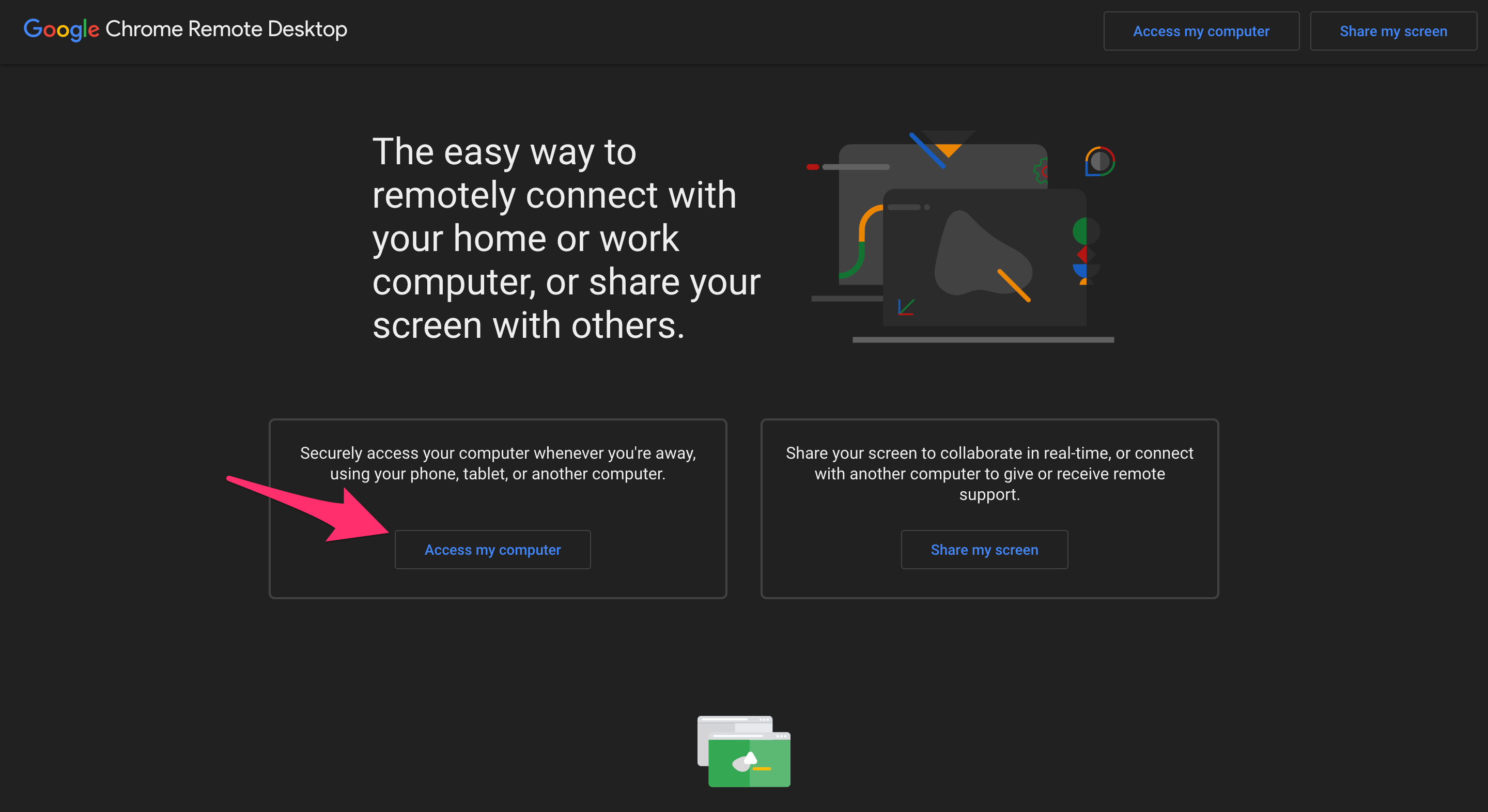The image size is (1488, 812).
Task: Open Access my computer in top header
Action: point(1201,31)
